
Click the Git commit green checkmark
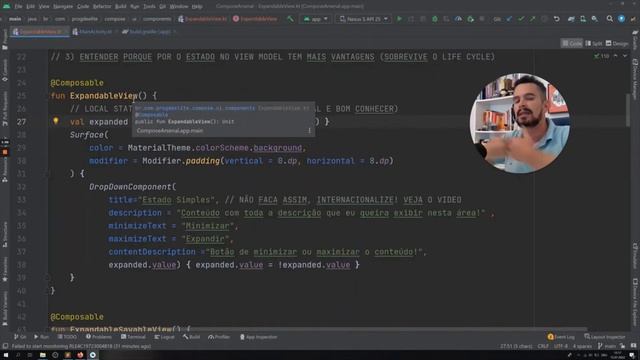pos(521,19)
